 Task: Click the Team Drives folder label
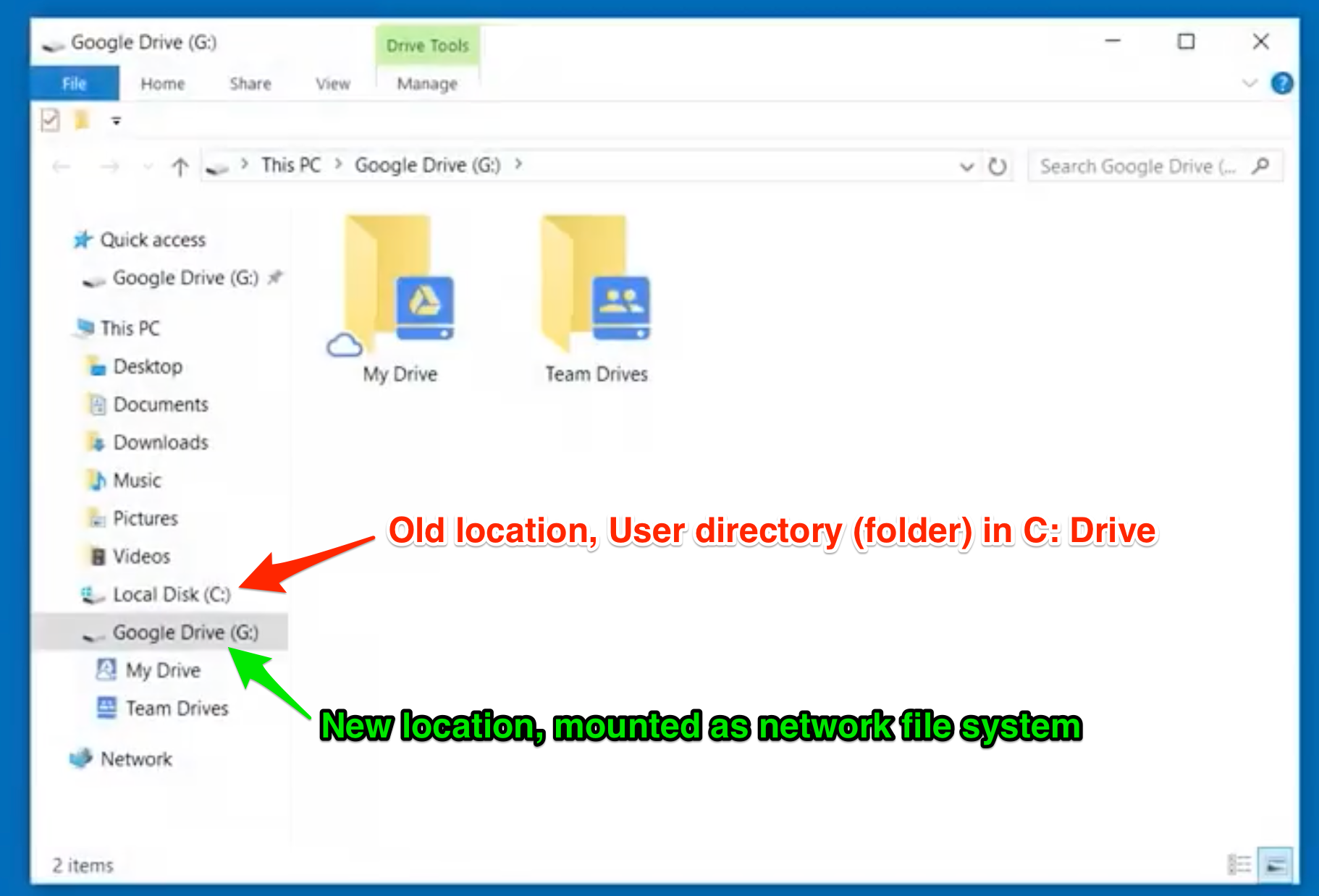597,374
